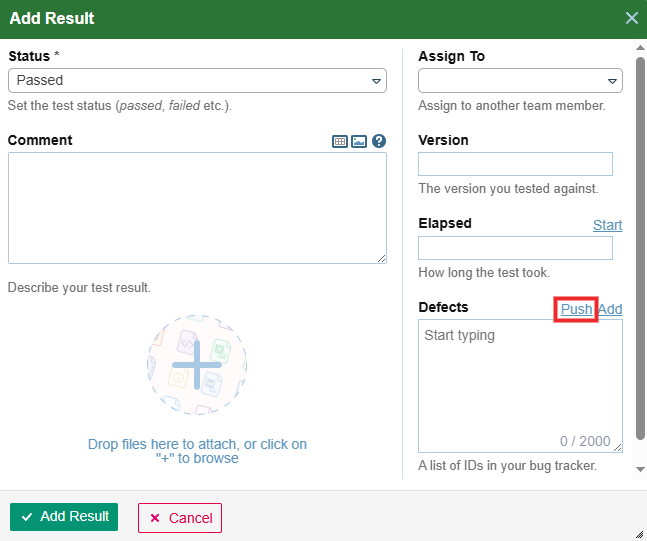The height and width of the screenshot is (541, 647).
Task: Click the add image icon above Comment
Action: (359, 142)
